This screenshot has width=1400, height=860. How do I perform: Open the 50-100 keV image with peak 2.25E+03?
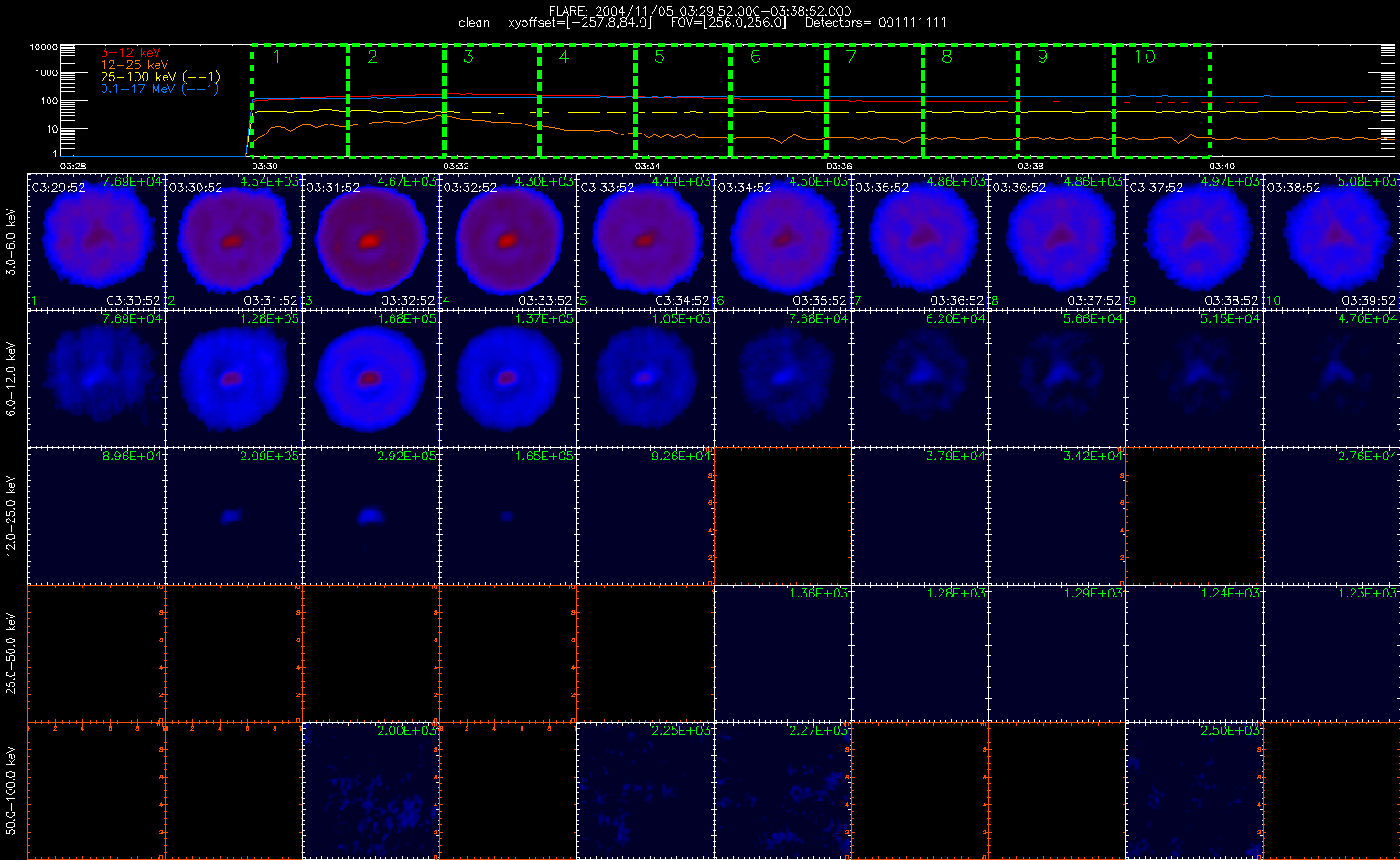pyautogui.click(x=645, y=790)
